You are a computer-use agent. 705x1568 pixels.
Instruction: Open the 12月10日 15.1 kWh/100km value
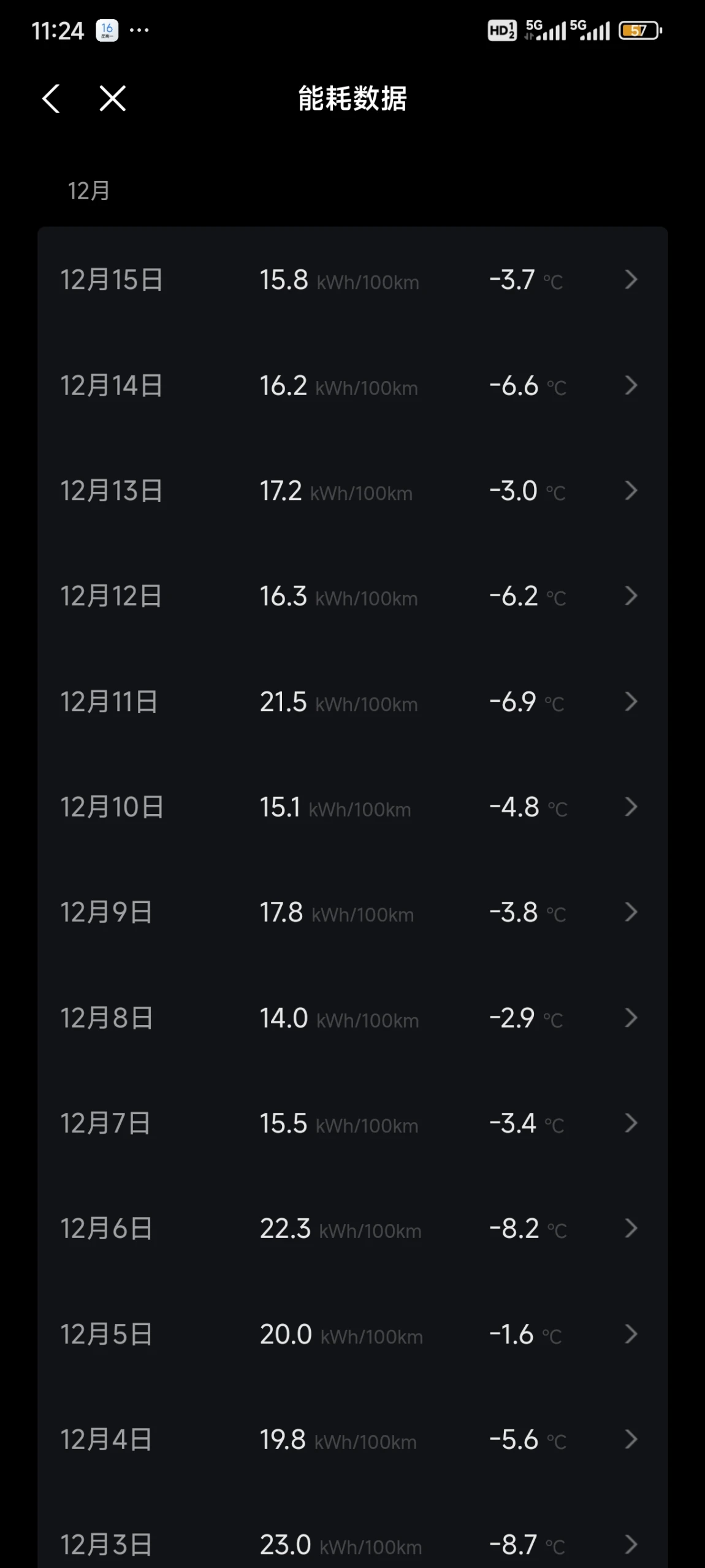[335, 807]
